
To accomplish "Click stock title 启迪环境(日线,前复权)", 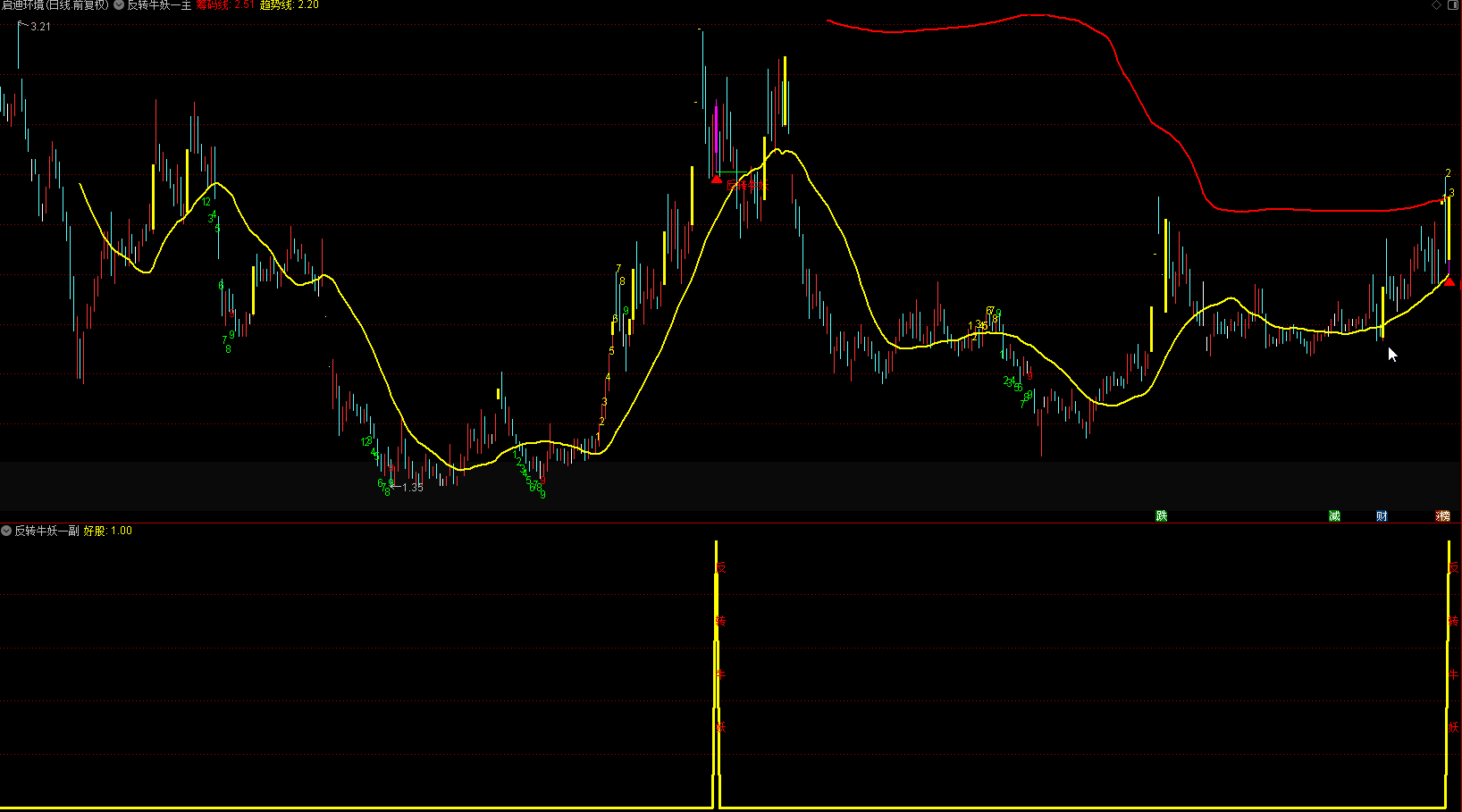I will point(55,5).
